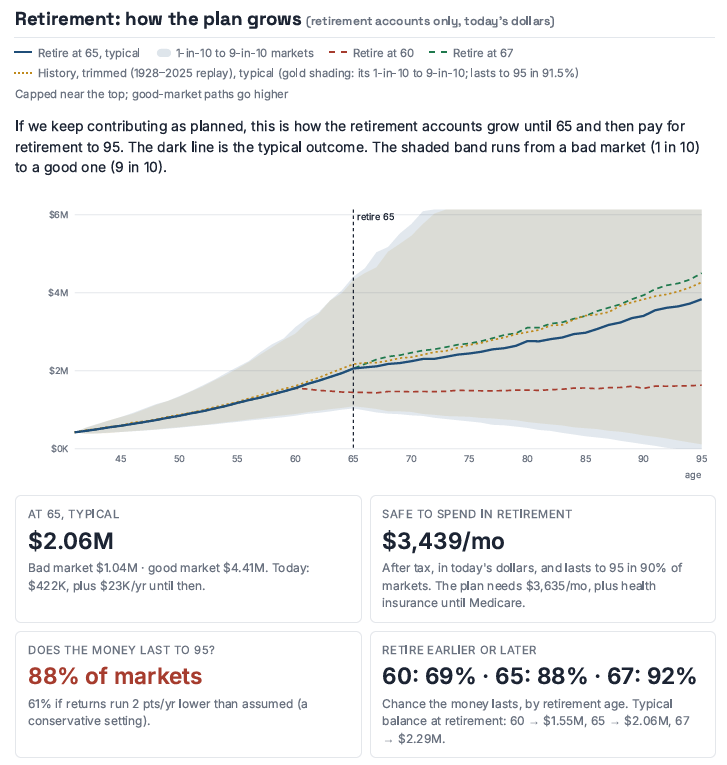Click the 'Capped near the top' note text
The width and height of the screenshot is (727, 765).
(151, 94)
